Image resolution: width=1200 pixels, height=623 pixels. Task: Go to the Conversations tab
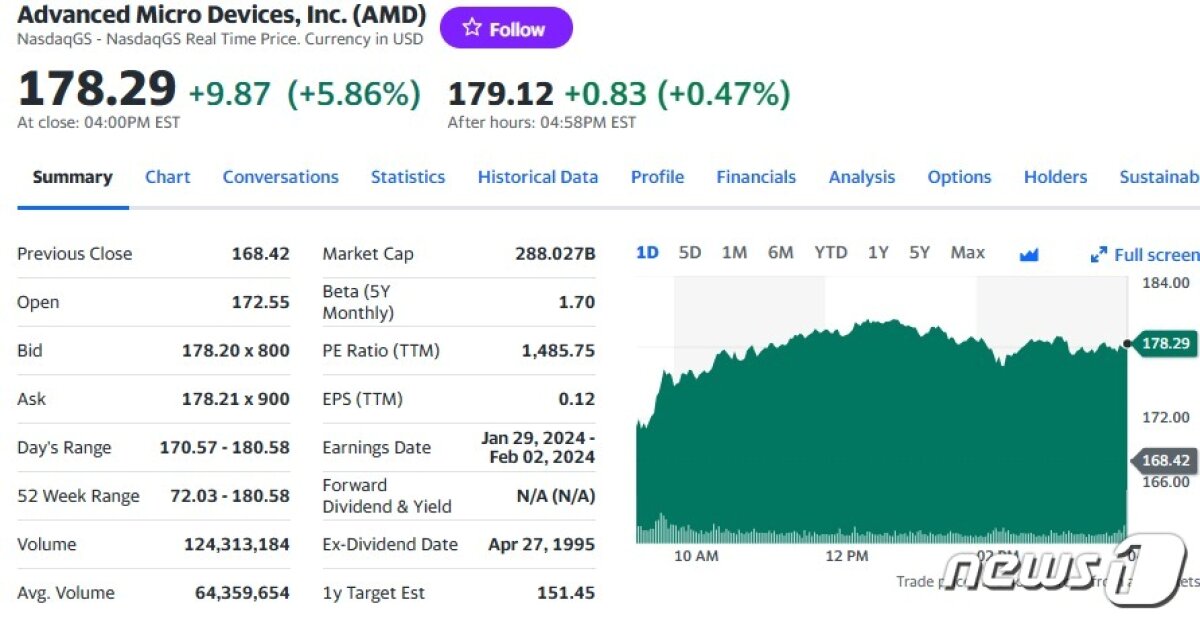click(280, 177)
